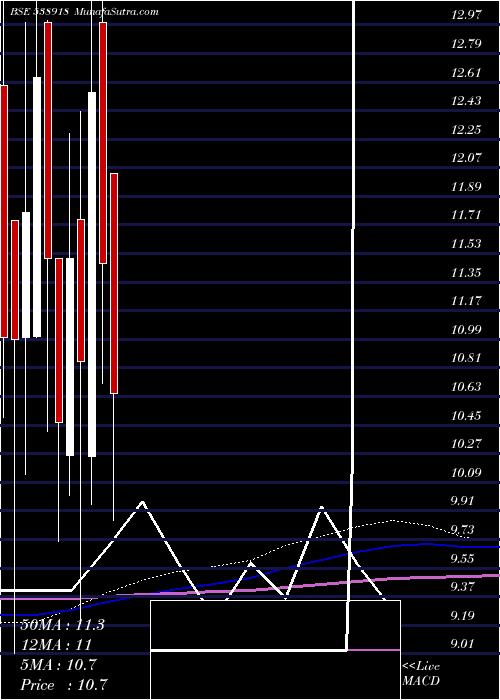Click the 50MA : 11.3 legend text
Image resolution: width=500 pixels, height=700 pixels.
[x=62, y=625]
